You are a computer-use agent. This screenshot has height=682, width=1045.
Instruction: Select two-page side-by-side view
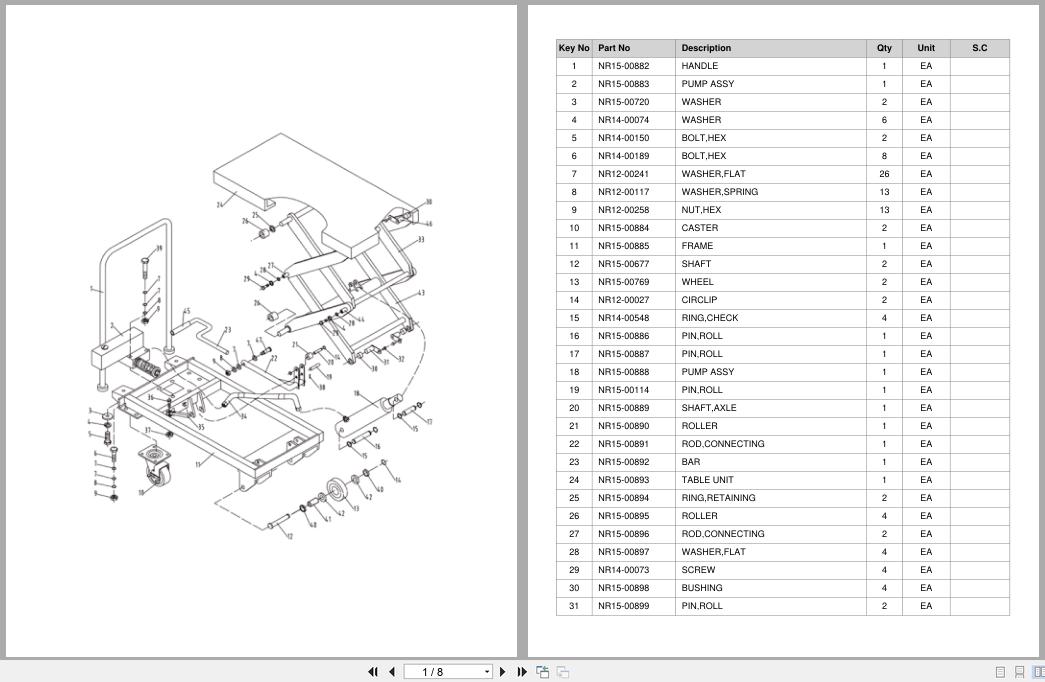tap(1038, 672)
